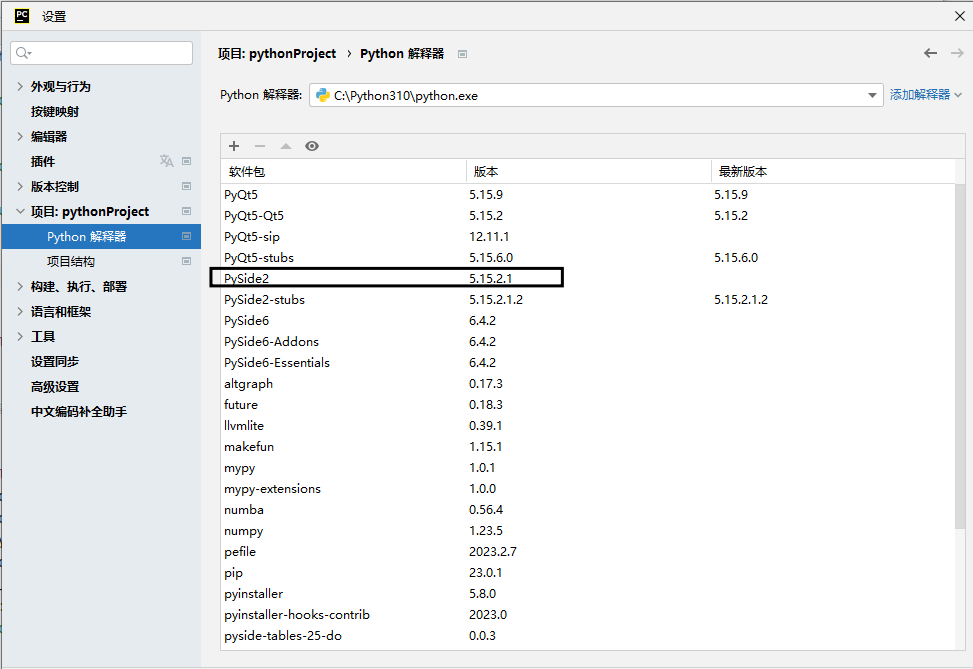This screenshot has width=973, height=669.
Task: Click Python logo icon in interpreter field
Action: pos(323,95)
